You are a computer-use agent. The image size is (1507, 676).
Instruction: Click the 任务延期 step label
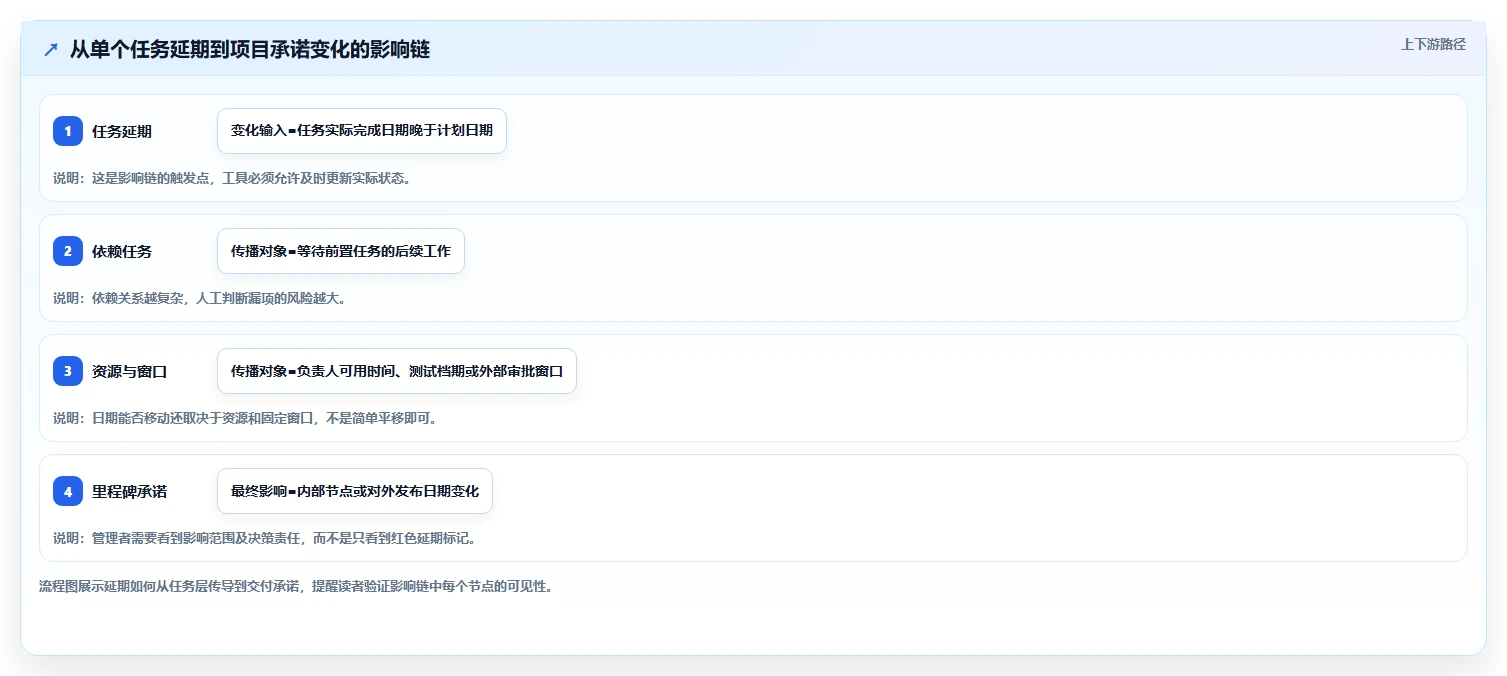pyautogui.click(x=122, y=131)
